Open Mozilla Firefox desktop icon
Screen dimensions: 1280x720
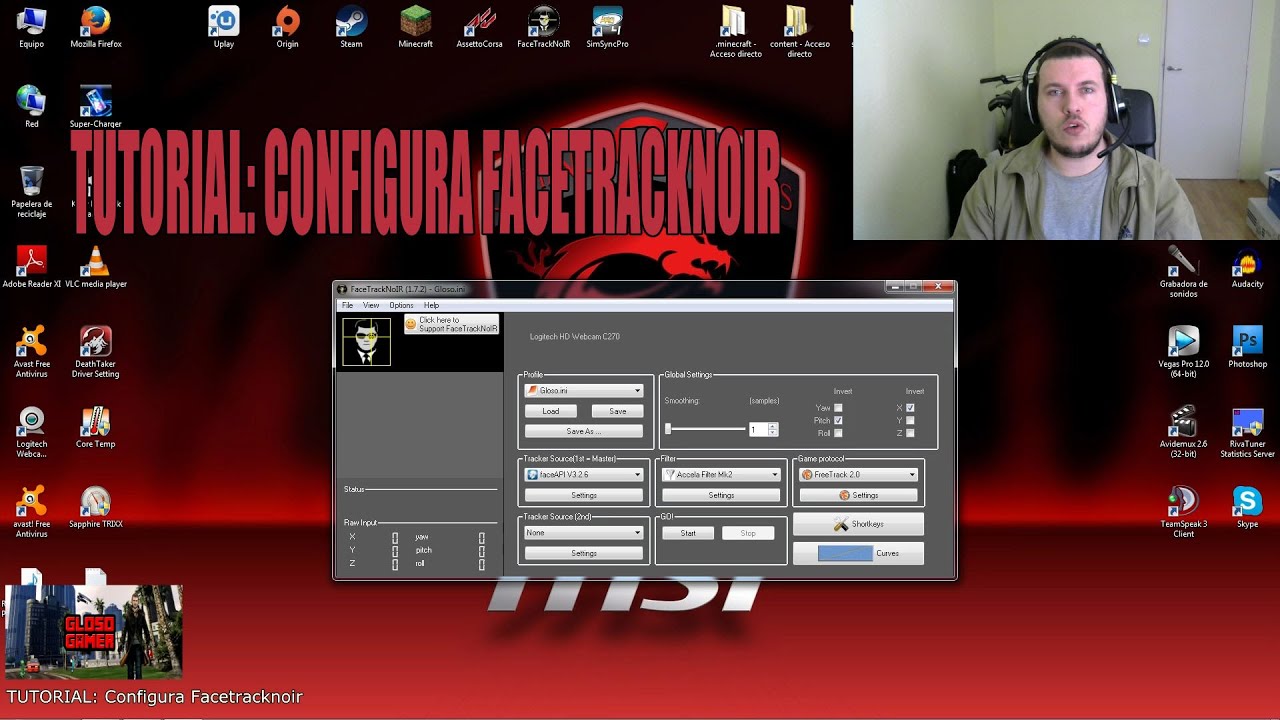[96, 27]
